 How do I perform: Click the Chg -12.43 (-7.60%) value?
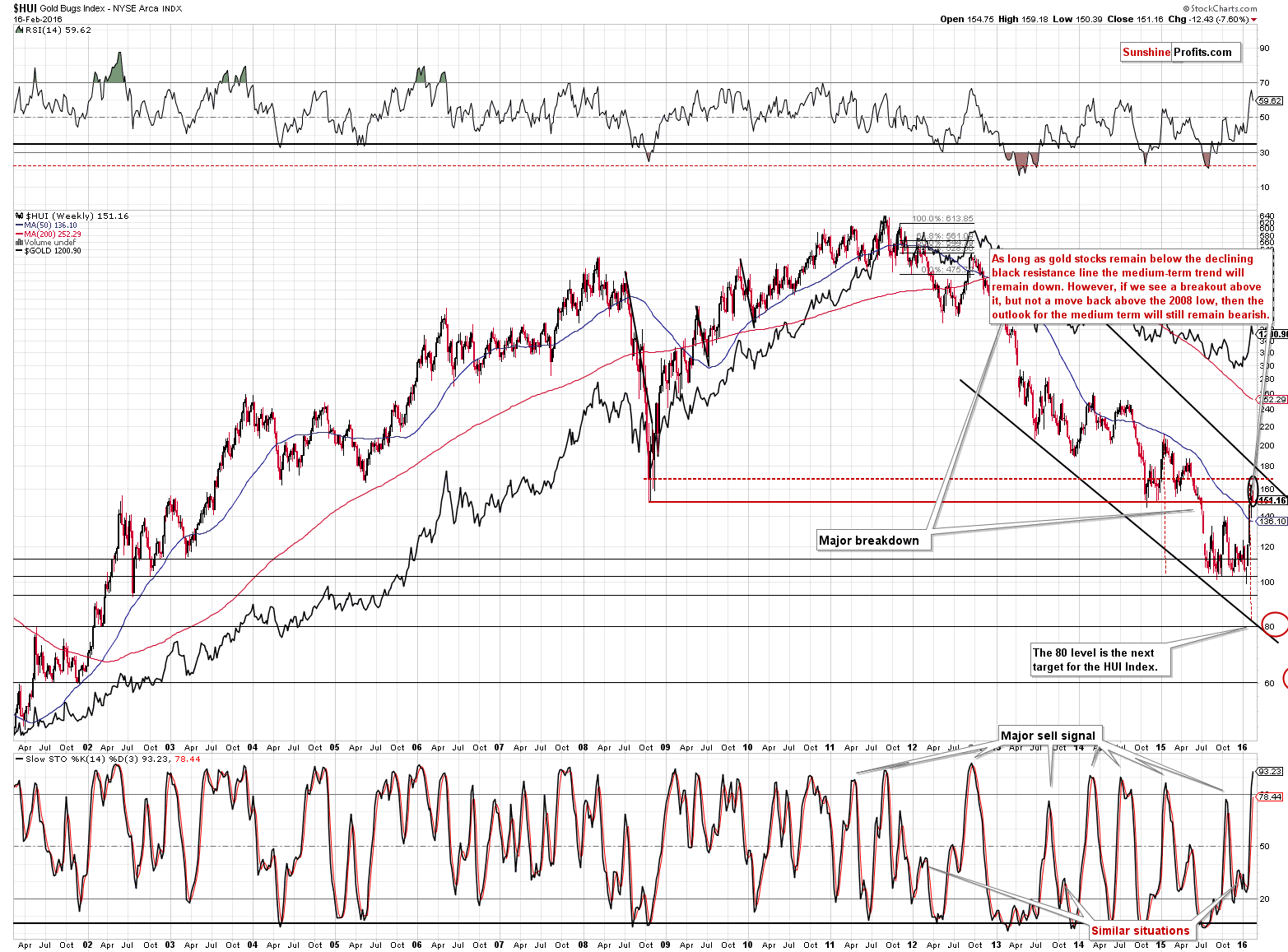pyautogui.click(x=1208, y=19)
